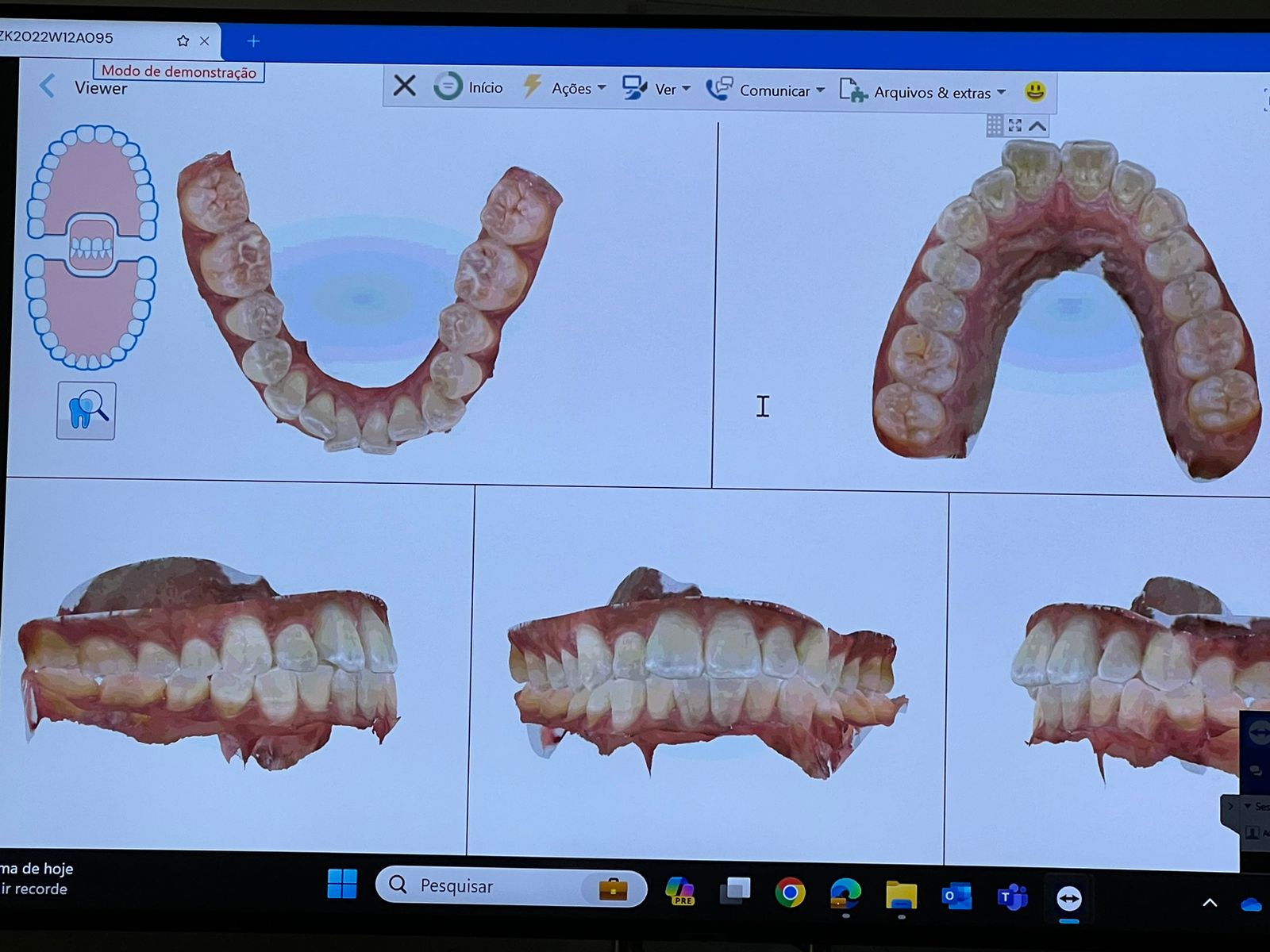Click the monitor Ver icon
This screenshot has width=1270, height=952.
634,88
